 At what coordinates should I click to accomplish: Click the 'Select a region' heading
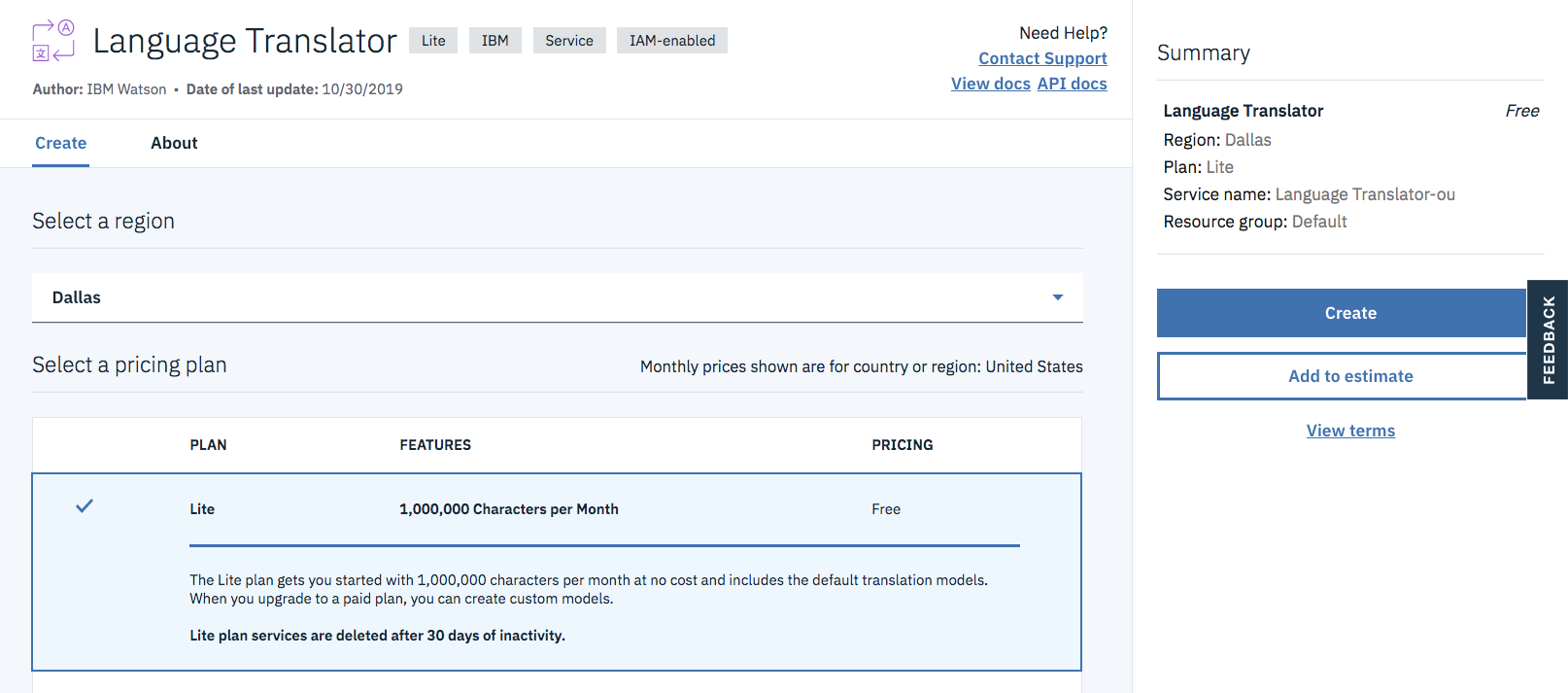pyautogui.click(x=104, y=222)
